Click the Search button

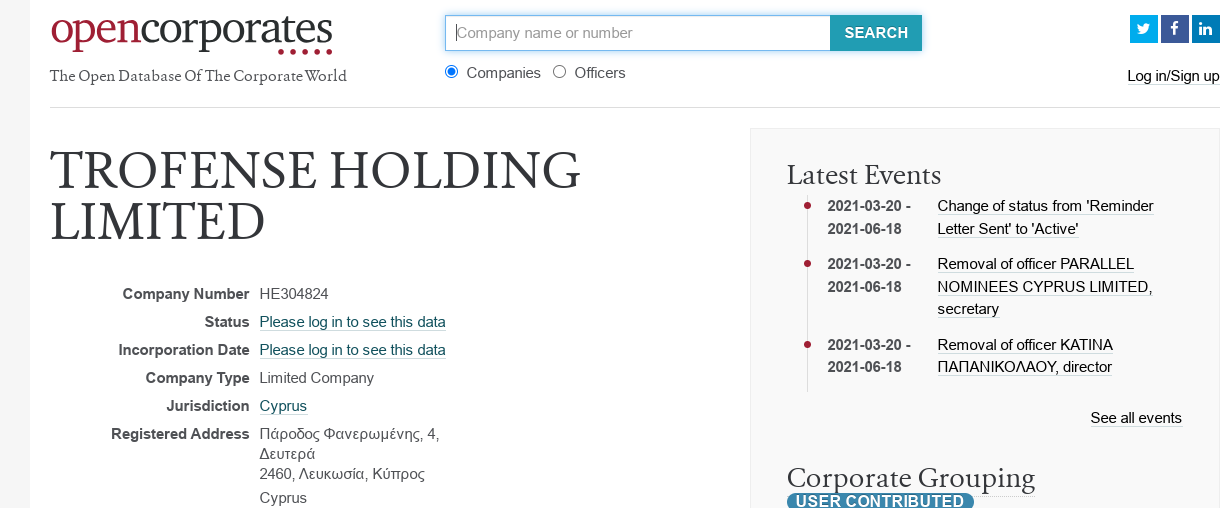tap(876, 33)
